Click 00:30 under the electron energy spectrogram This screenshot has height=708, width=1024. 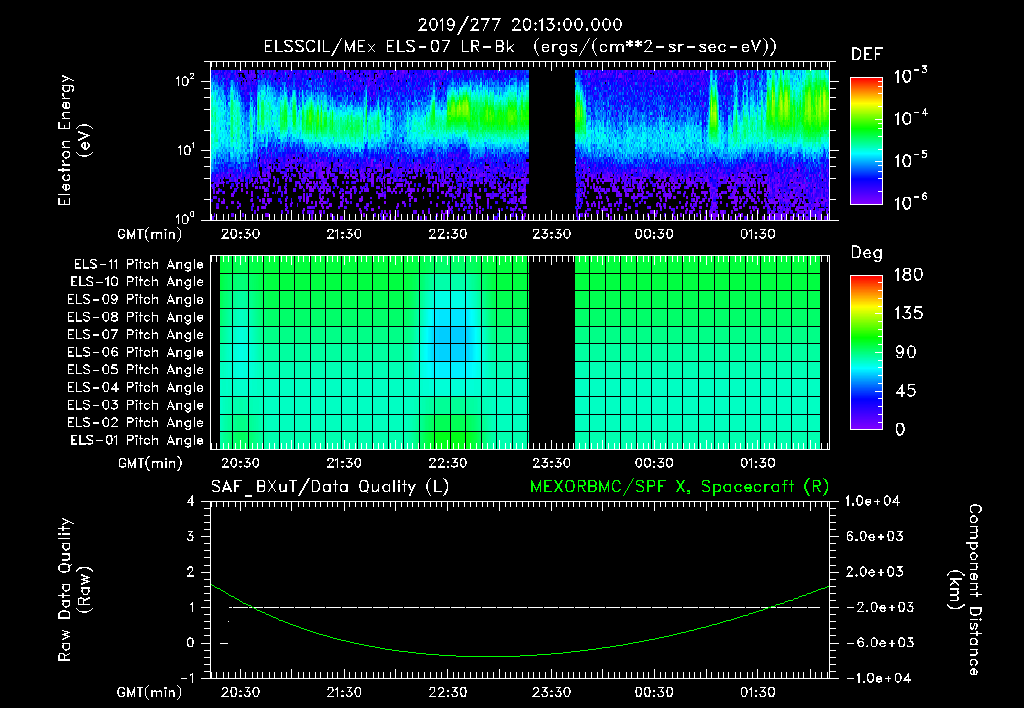(x=654, y=234)
